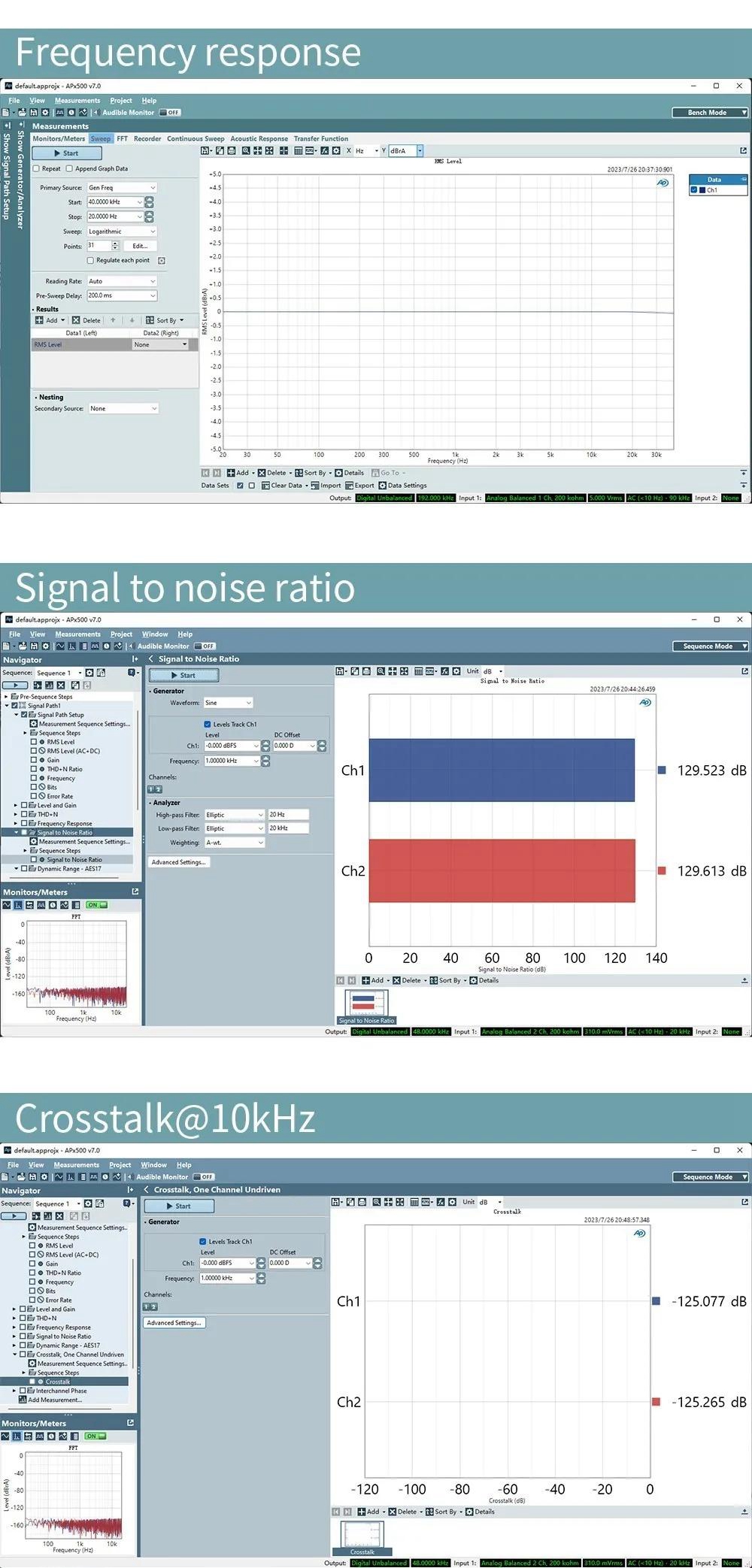
Task: Click Clear Data in the Data Sets row
Action: (281, 486)
